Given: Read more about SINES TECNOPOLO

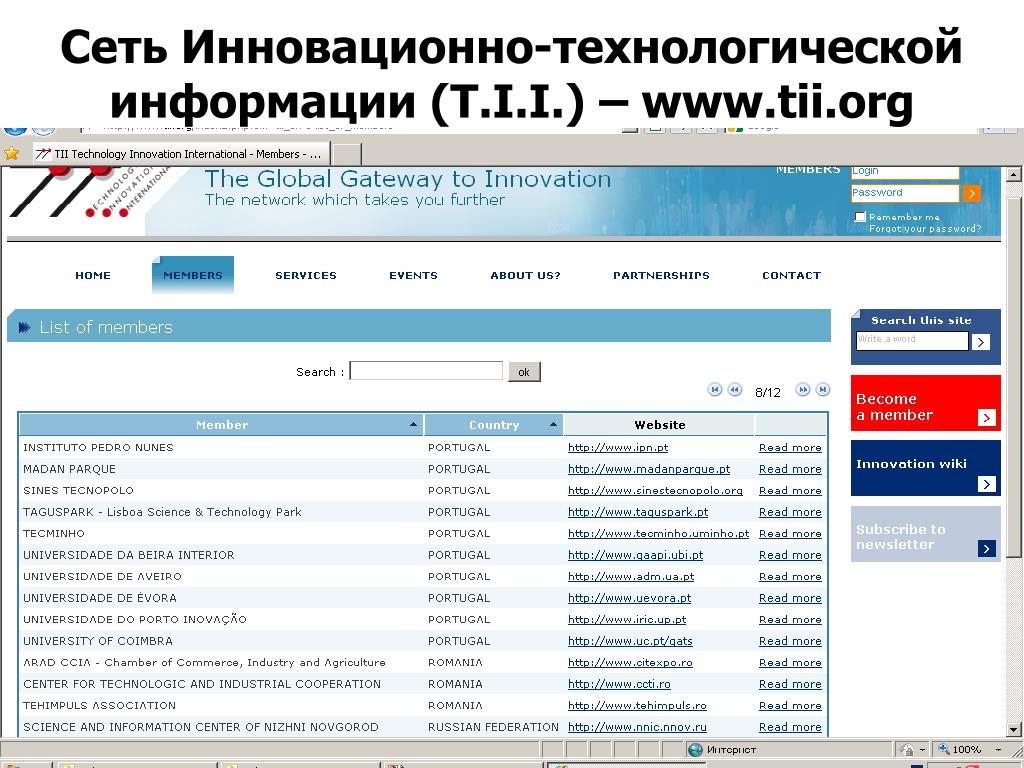Looking at the screenshot, I should click(x=790, y=490).
